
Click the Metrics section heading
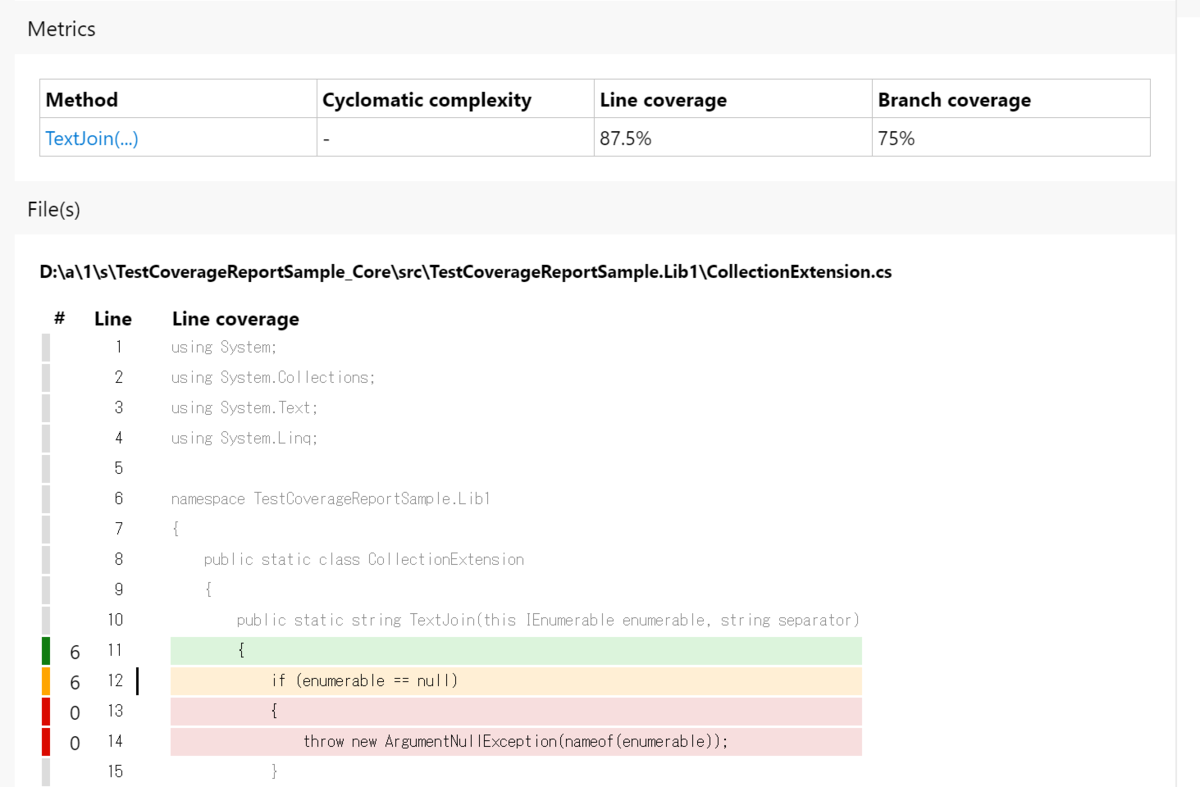click(61, 29)
